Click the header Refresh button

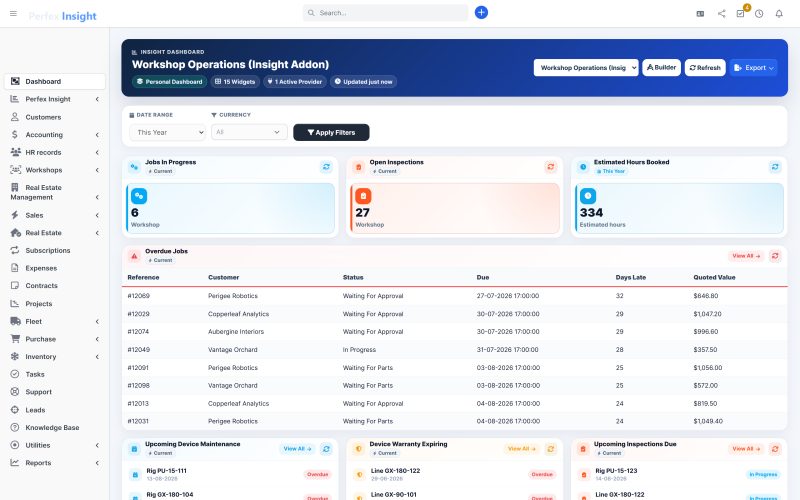tap(705, 67)
